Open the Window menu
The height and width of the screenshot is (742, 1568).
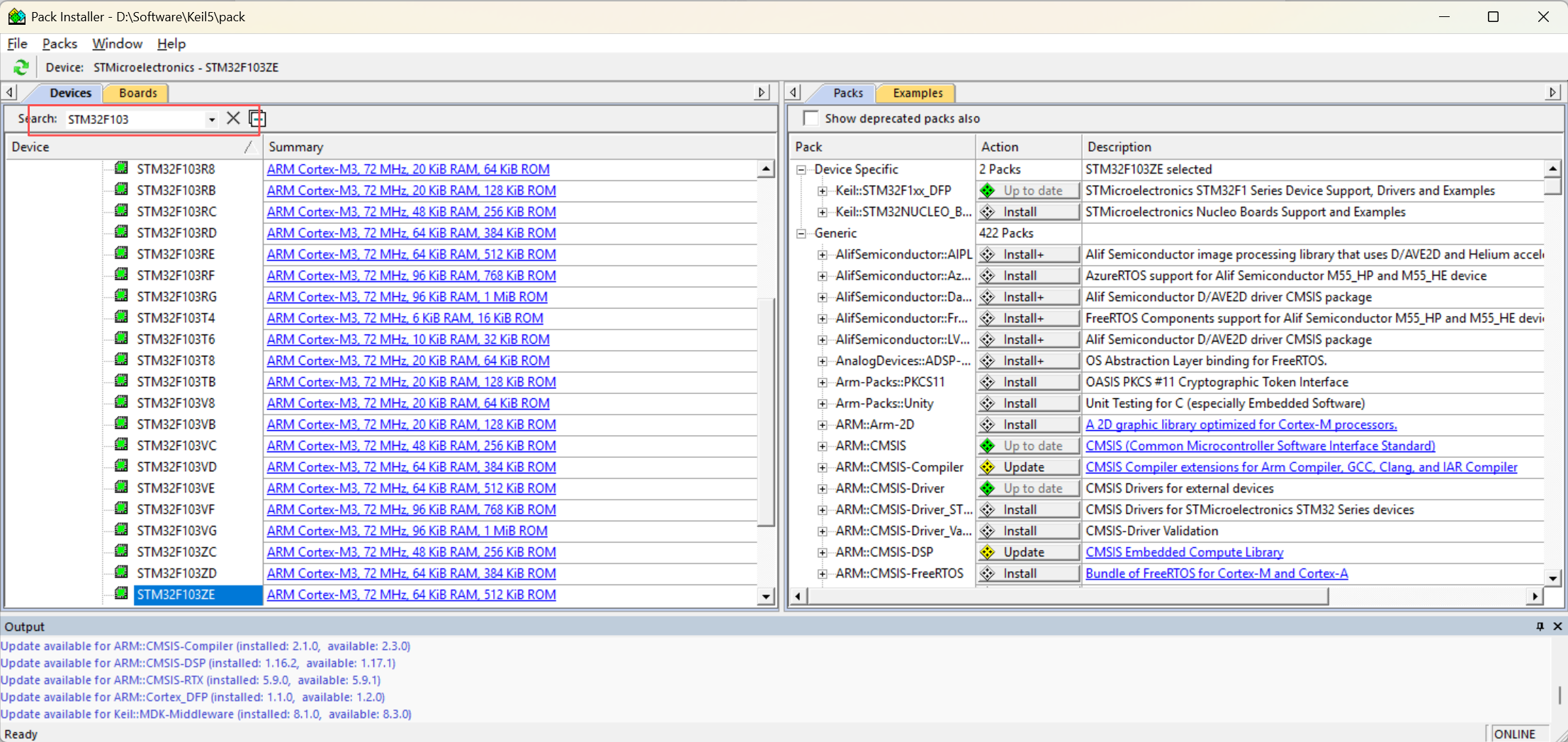117,43
